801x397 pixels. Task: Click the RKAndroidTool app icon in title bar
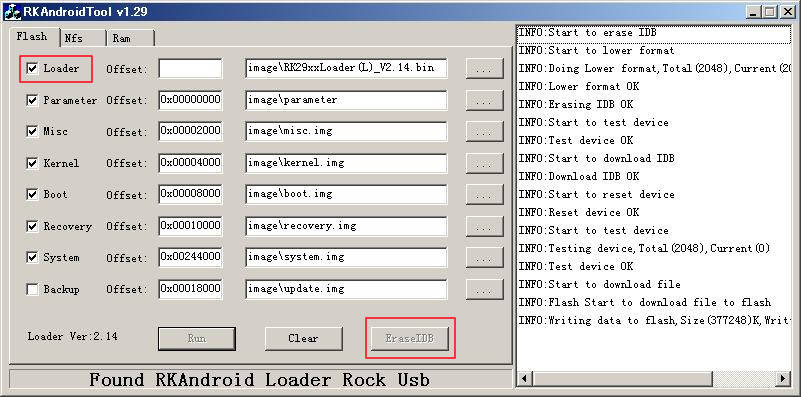pos(12,11)
